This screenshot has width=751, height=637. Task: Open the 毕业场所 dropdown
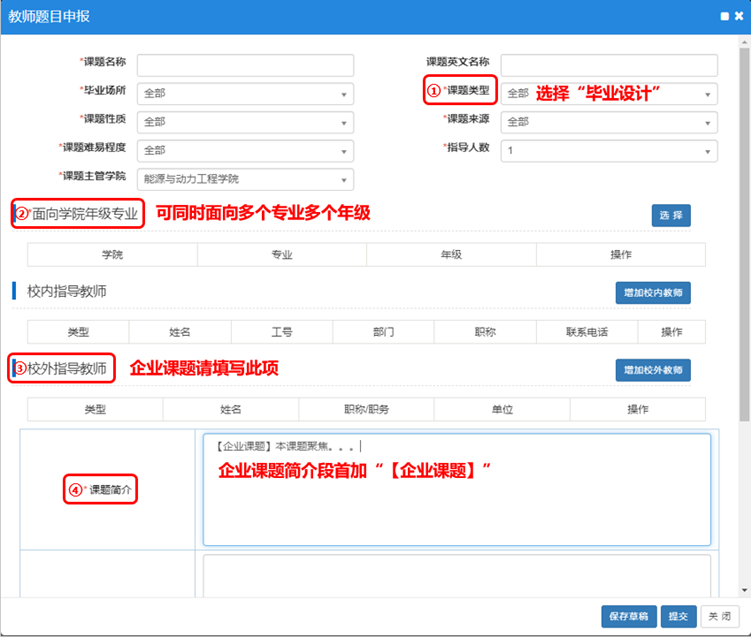tap(245, 94)
